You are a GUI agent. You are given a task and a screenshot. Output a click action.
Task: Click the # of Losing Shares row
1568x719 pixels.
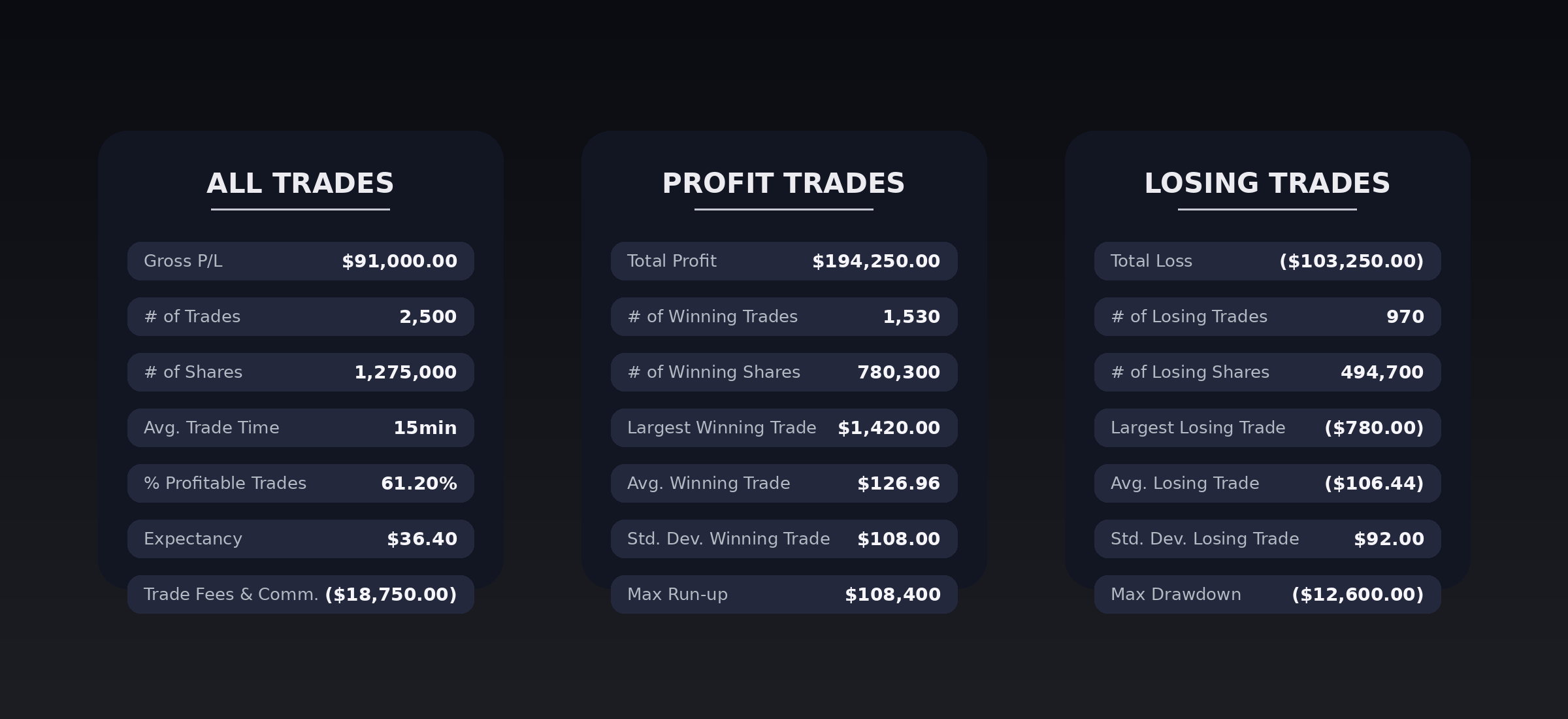(x=1267, y=373)
